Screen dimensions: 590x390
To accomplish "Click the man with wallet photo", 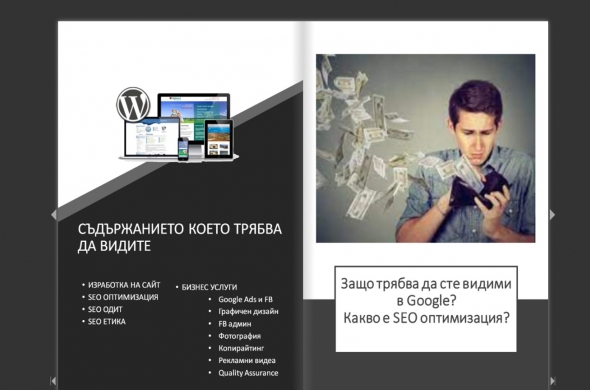I will 425,148.
